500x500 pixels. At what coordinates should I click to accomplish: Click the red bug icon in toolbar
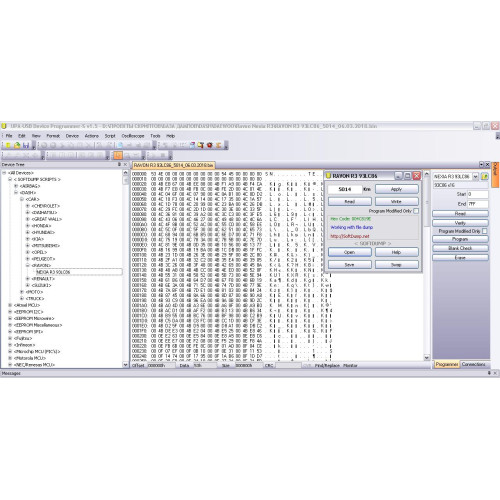coord(209,145)
